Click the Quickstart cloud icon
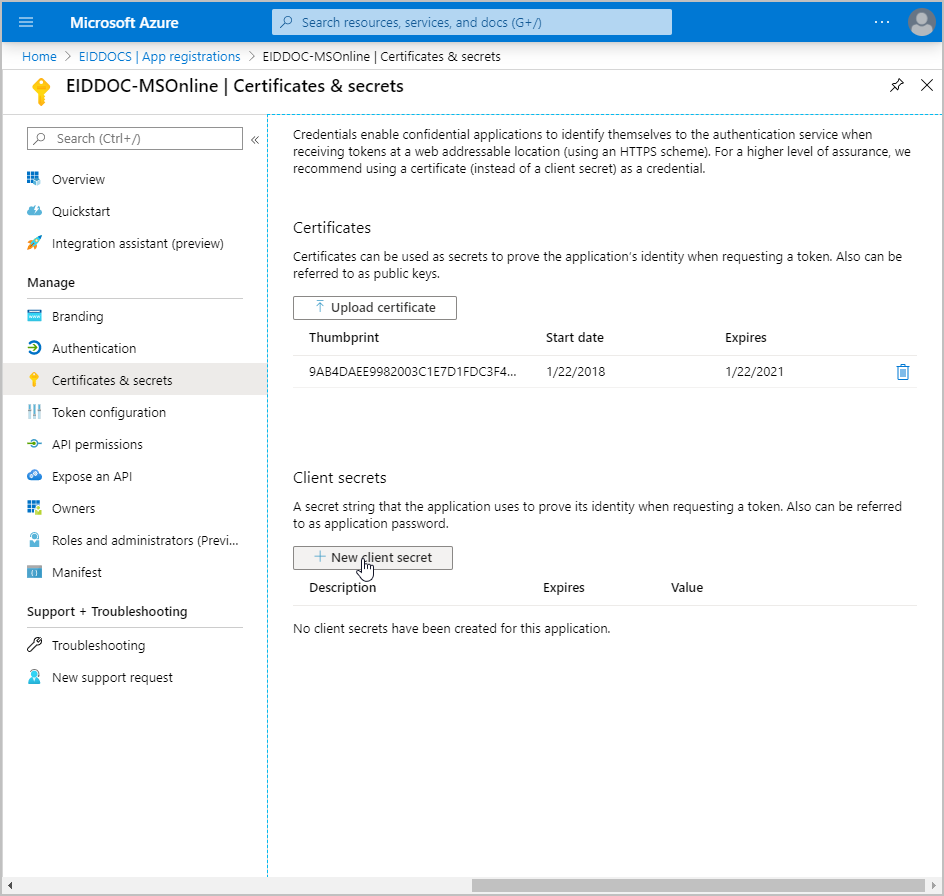Screen dimensions: 944x896 point(35,212)
